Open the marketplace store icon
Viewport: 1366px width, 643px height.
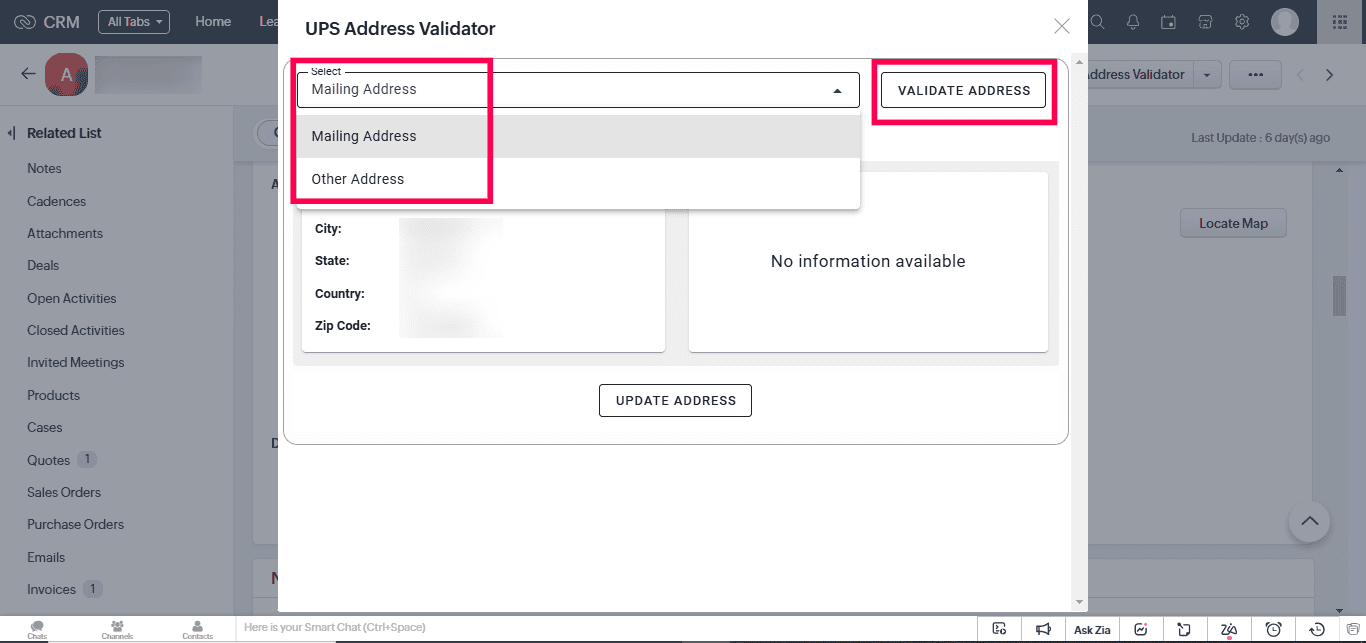click(1205, 22)
